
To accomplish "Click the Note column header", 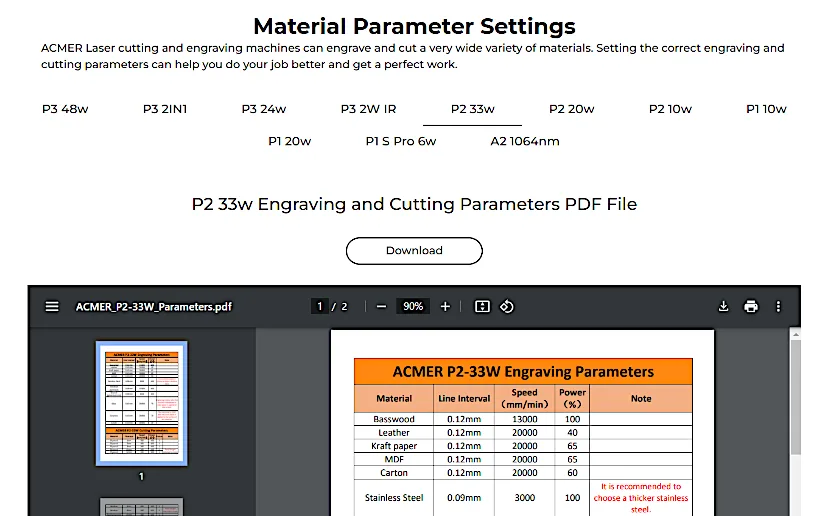I will pos(641,399).
